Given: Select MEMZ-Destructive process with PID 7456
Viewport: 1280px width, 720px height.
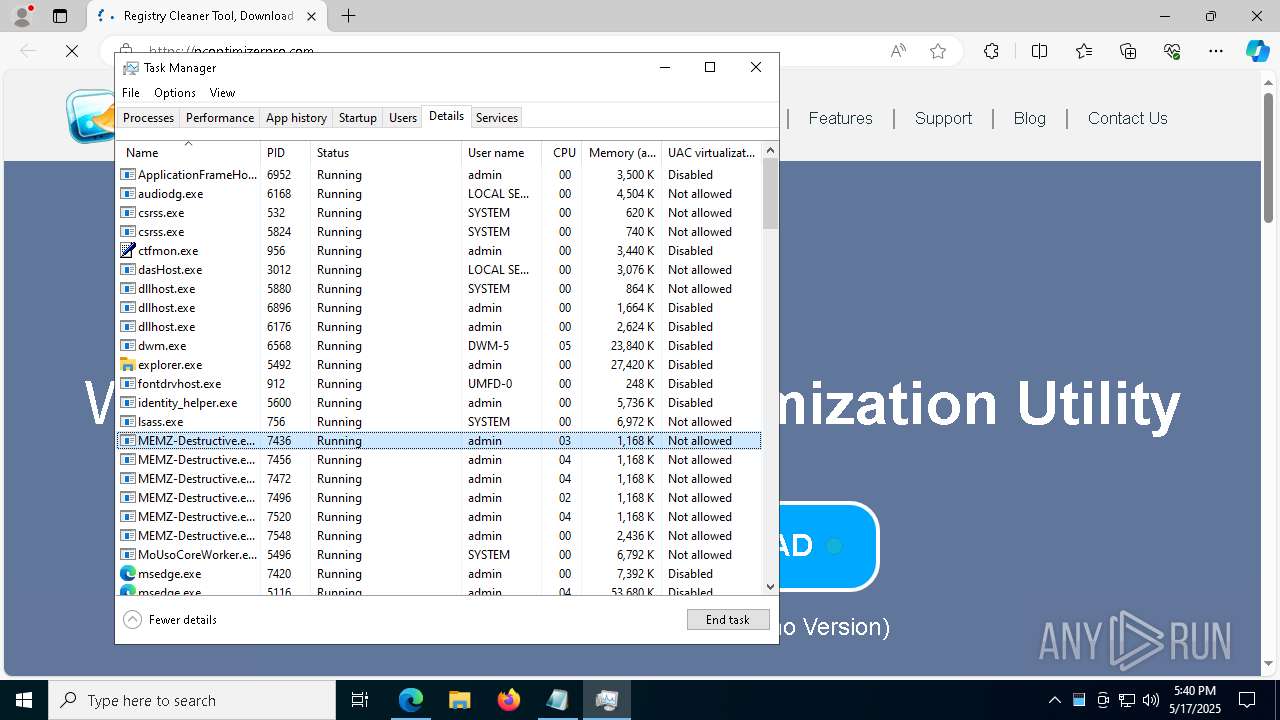Looking at the screenshot, I should point(439,460).
